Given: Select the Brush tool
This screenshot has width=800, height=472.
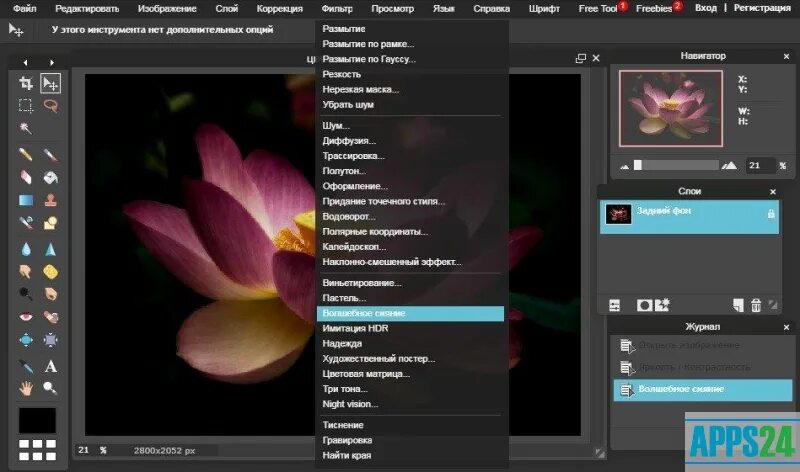Looking at the screenshot, I should 51,154.
